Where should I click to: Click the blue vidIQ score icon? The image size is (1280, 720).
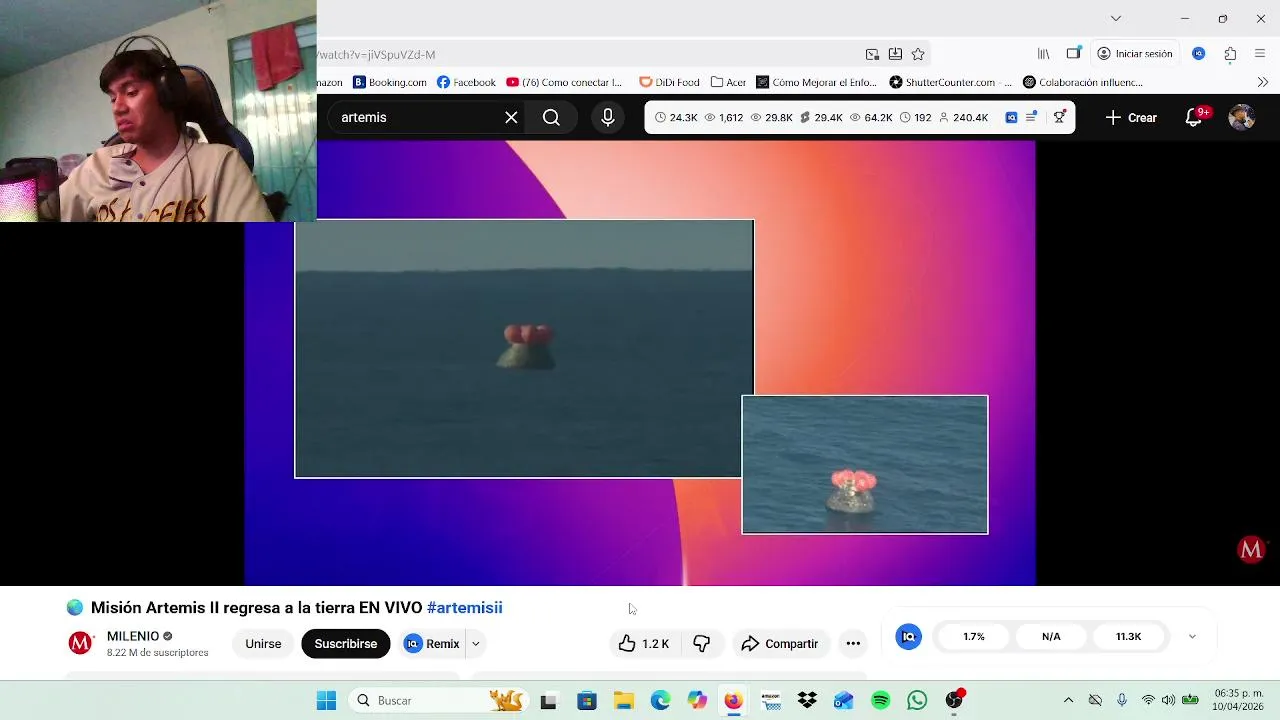[x=908, y=637]
